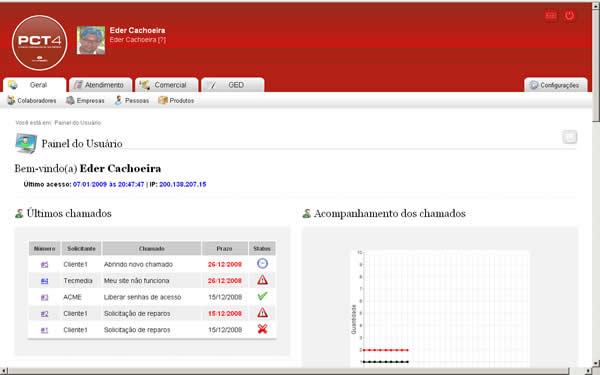The image size is (600, 375).
Task: Click the red grid icon in header
Action: click(551, 16)
